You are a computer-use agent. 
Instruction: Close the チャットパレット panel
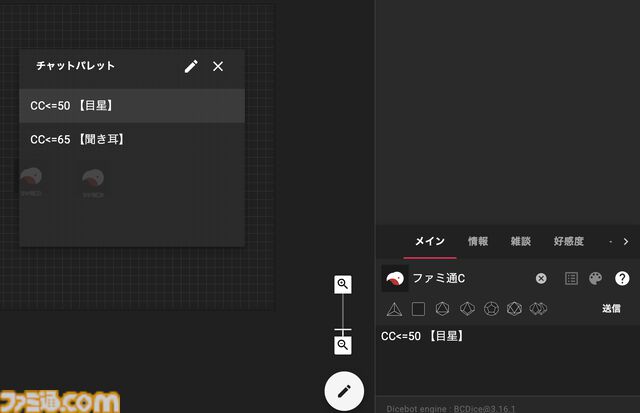point(218,66)
